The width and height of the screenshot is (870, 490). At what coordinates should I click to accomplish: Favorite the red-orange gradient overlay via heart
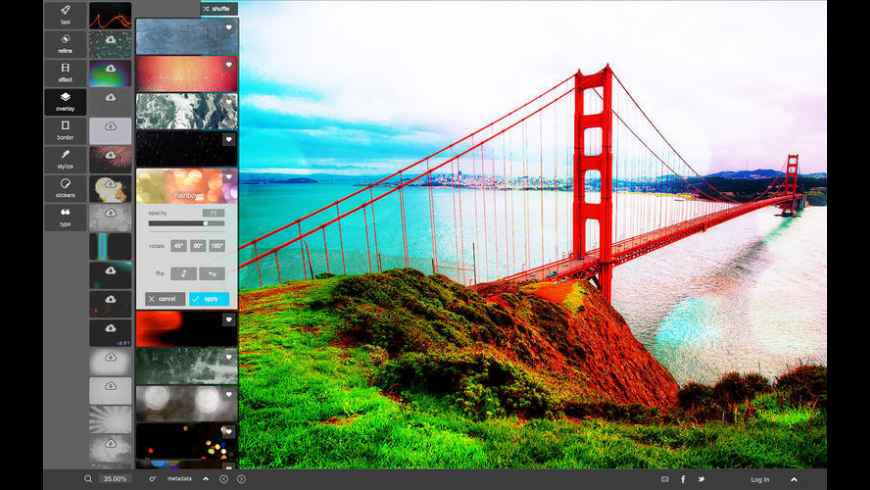pyautogui.click(x=229, y=65)
